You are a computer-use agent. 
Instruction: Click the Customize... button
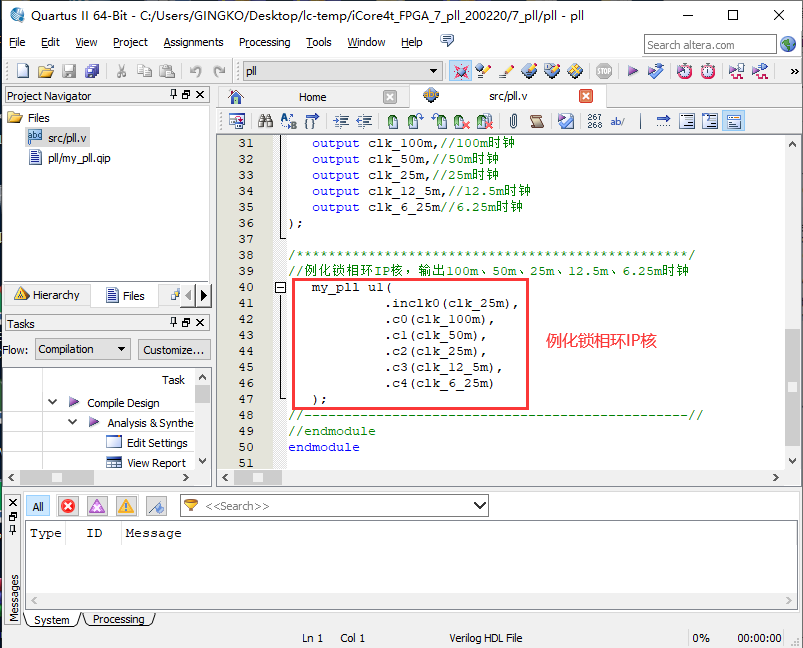point(173,349)
